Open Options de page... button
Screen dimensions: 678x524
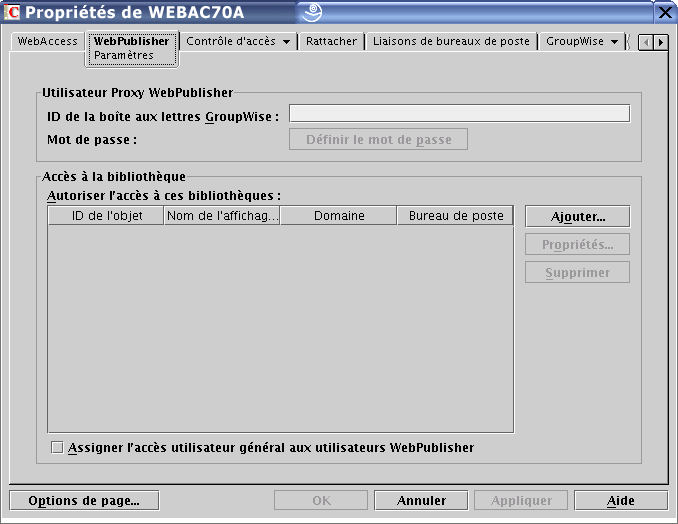point(84,501)
